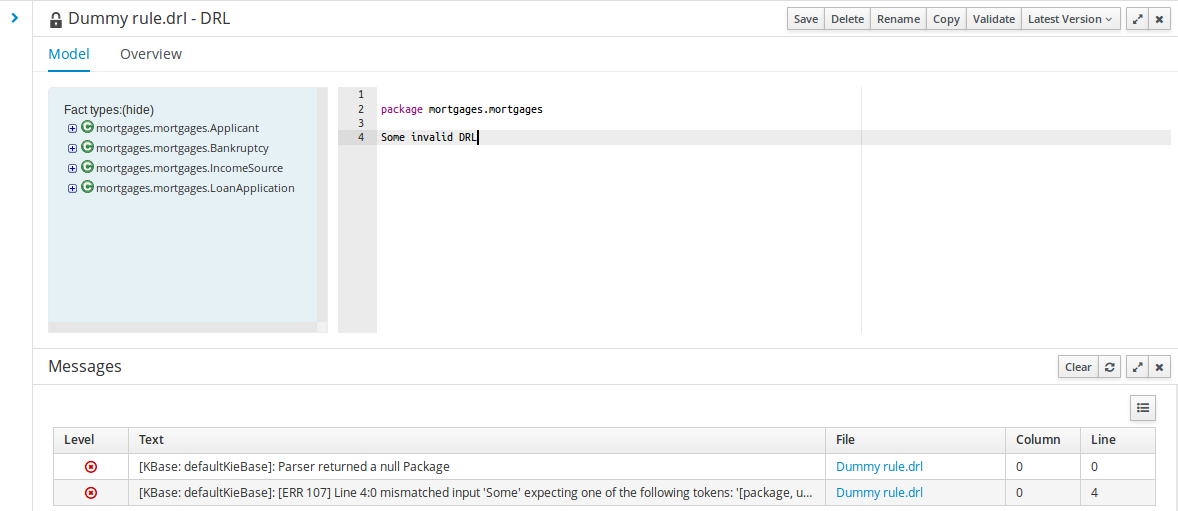The height and width of the screenshot is (511, 1178).
Task: Click the error icon for ERR 107 message
Action: click(91, 492)
